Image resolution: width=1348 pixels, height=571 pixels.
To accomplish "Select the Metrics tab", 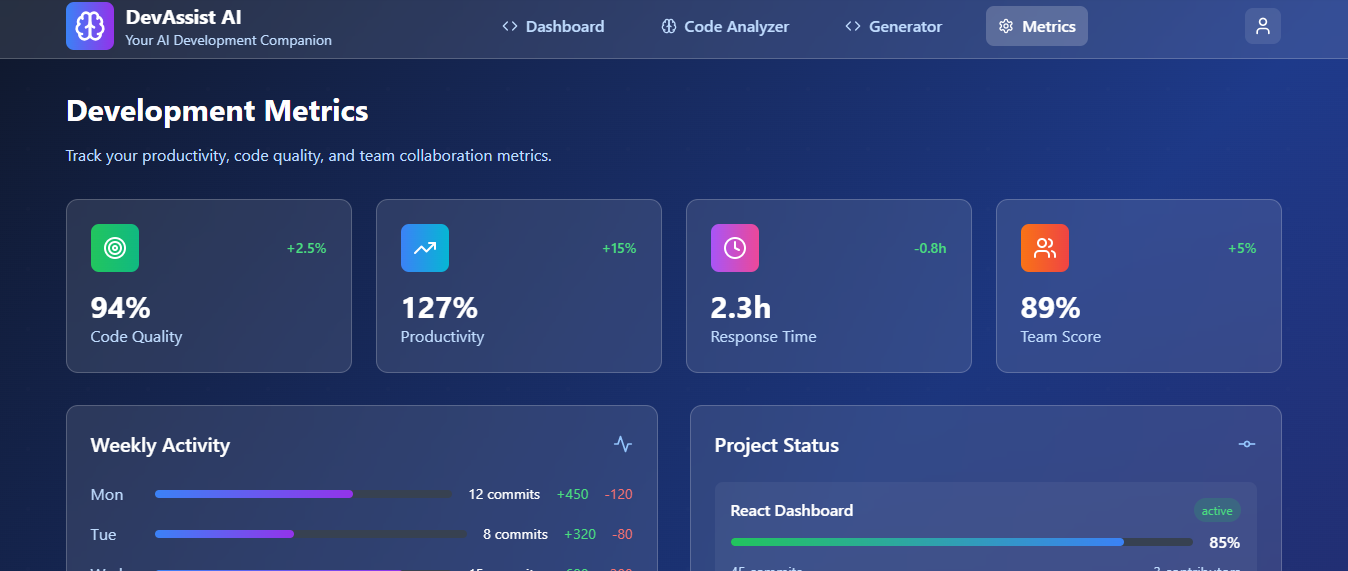I will 1037,27.
